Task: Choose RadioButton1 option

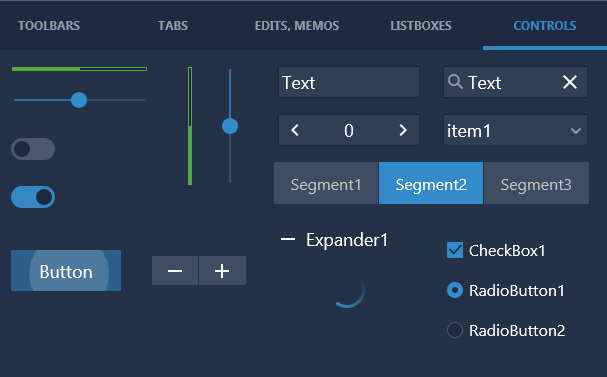Action: pos(455,290)
